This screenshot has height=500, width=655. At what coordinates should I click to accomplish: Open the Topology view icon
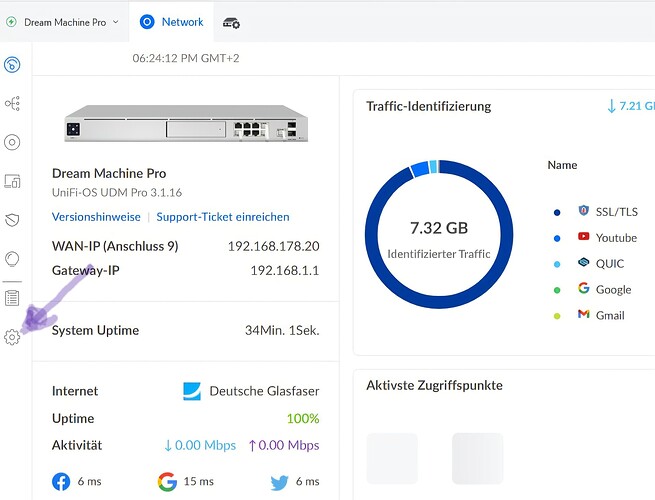[12, 104]
